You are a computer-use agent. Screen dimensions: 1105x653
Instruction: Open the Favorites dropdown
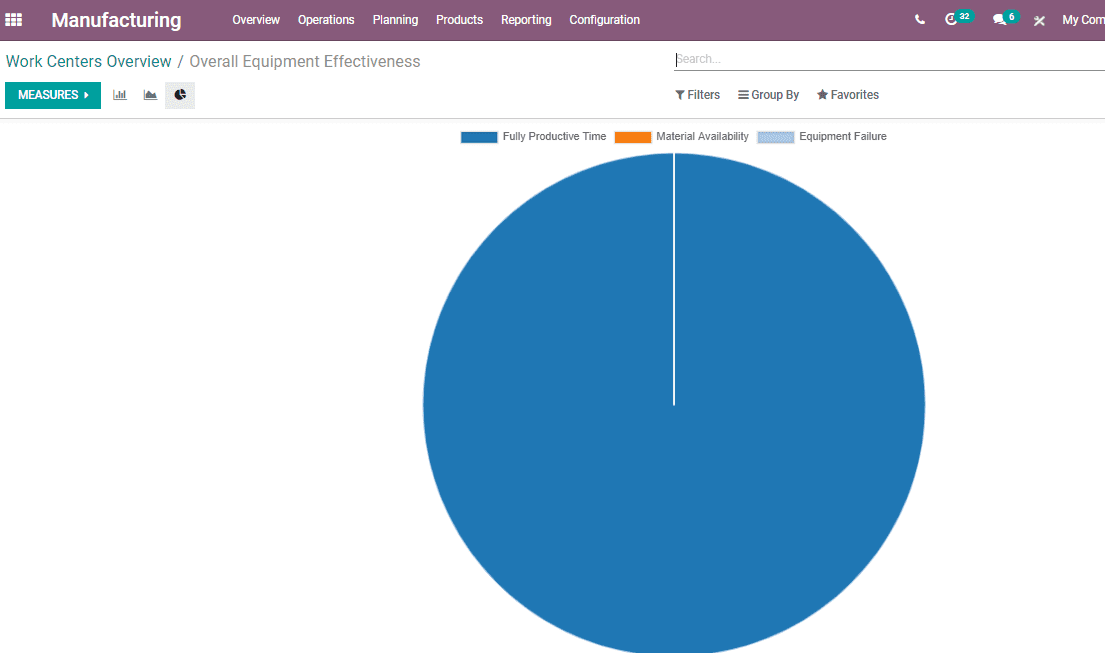point(848,94)
